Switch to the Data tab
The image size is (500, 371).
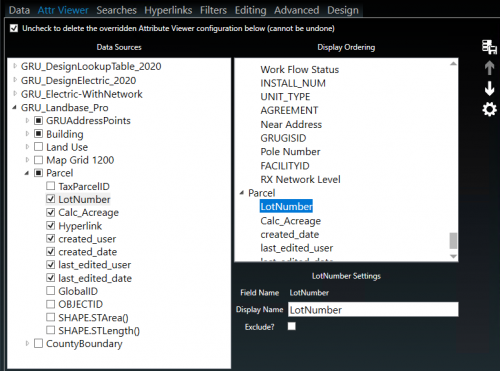19,10
